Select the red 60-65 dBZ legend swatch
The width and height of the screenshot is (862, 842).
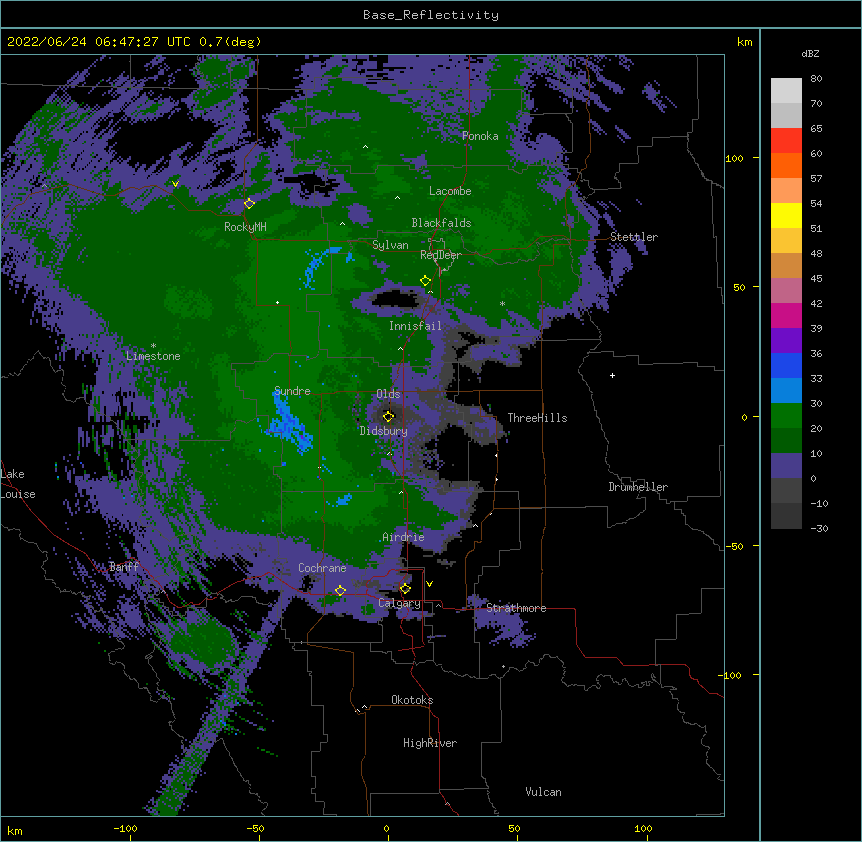(786, 140)
